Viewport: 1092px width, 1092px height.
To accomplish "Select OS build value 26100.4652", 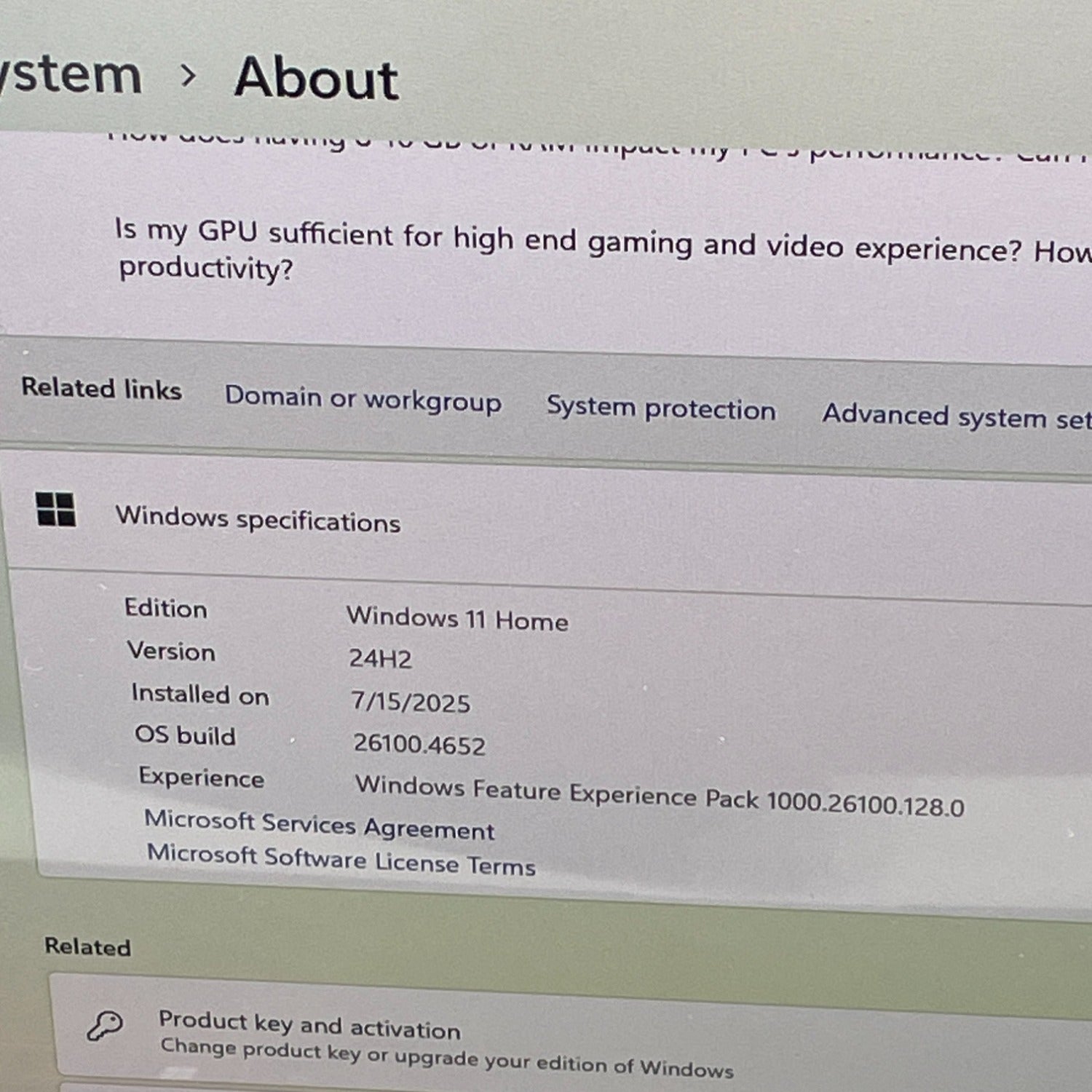I will click(x=419, y=744).
